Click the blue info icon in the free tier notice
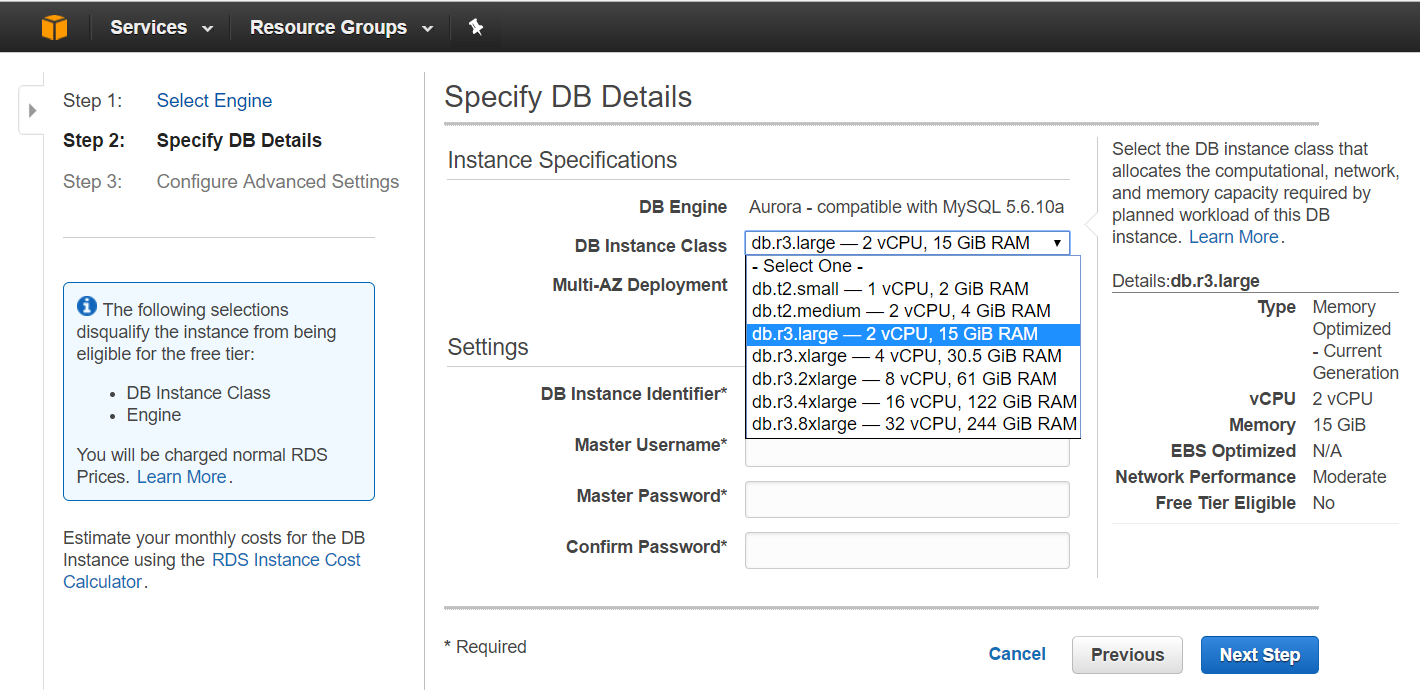This screenshot has width=1420, height=690. 87,307
